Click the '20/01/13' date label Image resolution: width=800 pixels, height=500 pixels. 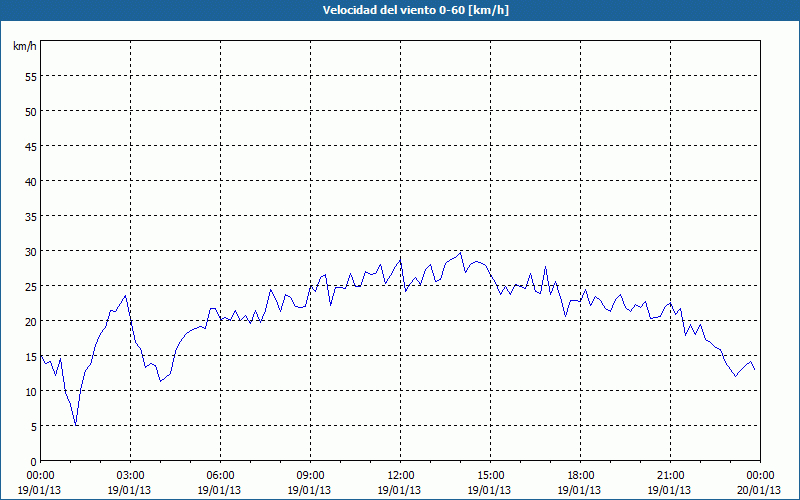pyautogui.click(x=759, y=490)
